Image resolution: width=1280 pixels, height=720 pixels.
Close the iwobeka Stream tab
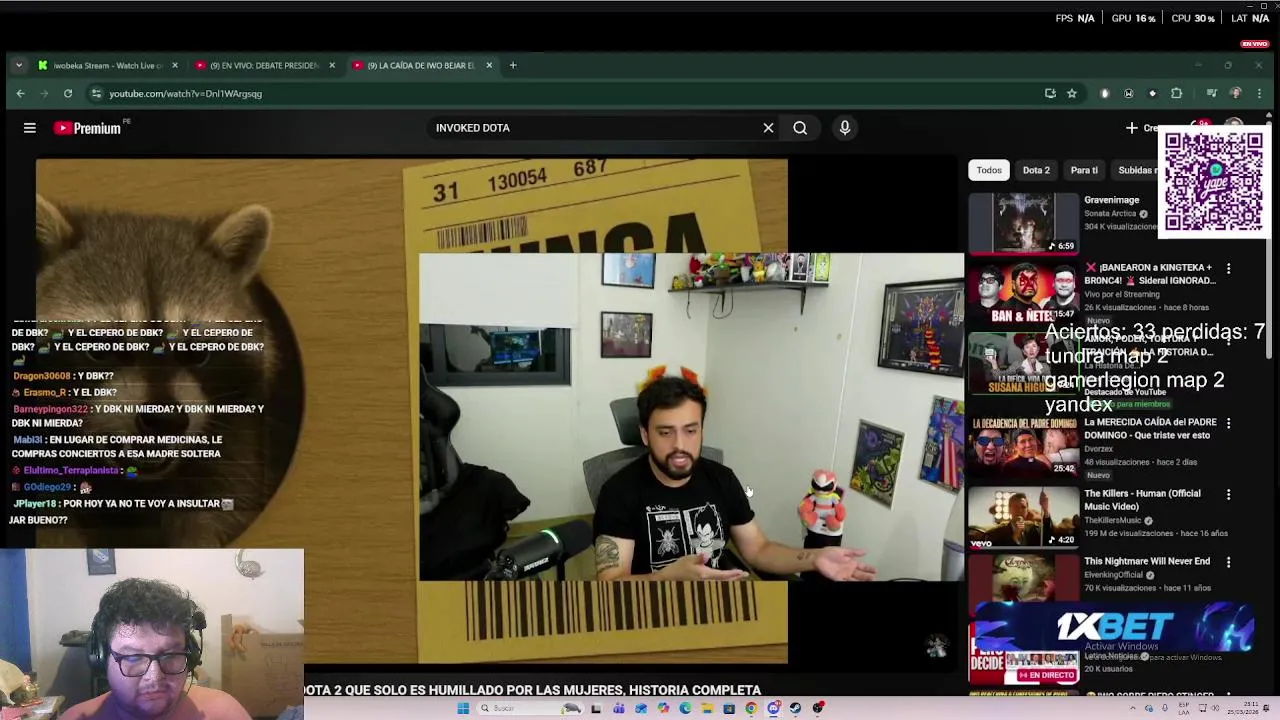[x=175, y=65]
